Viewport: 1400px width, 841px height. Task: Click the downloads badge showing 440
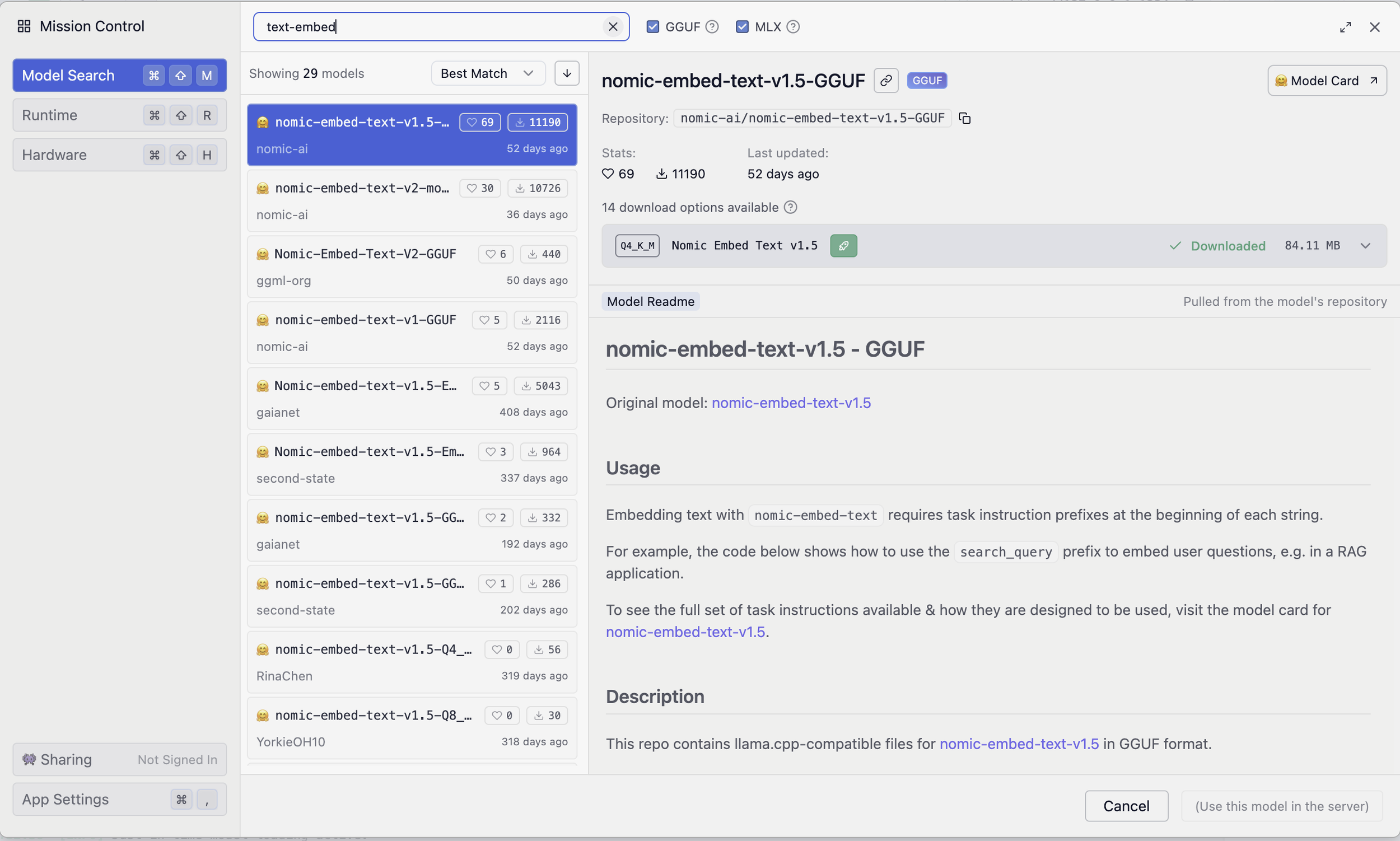(x=544, y=254)
